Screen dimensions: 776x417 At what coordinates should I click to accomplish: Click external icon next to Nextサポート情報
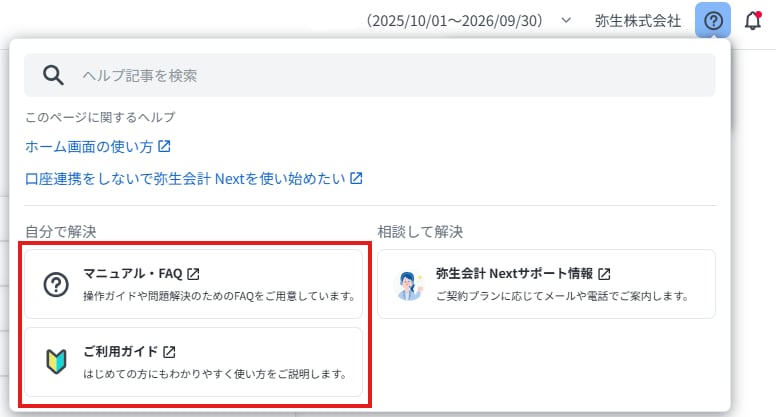point(604,274)
